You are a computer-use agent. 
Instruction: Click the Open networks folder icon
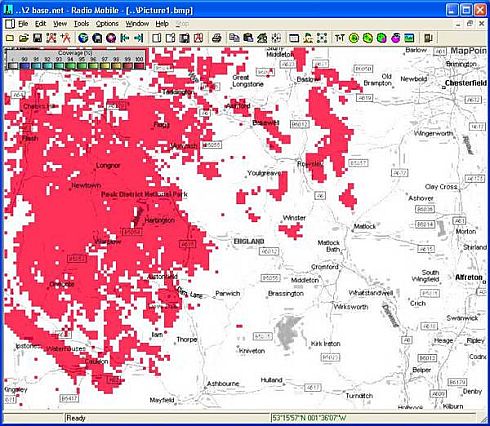click(23, 38)
